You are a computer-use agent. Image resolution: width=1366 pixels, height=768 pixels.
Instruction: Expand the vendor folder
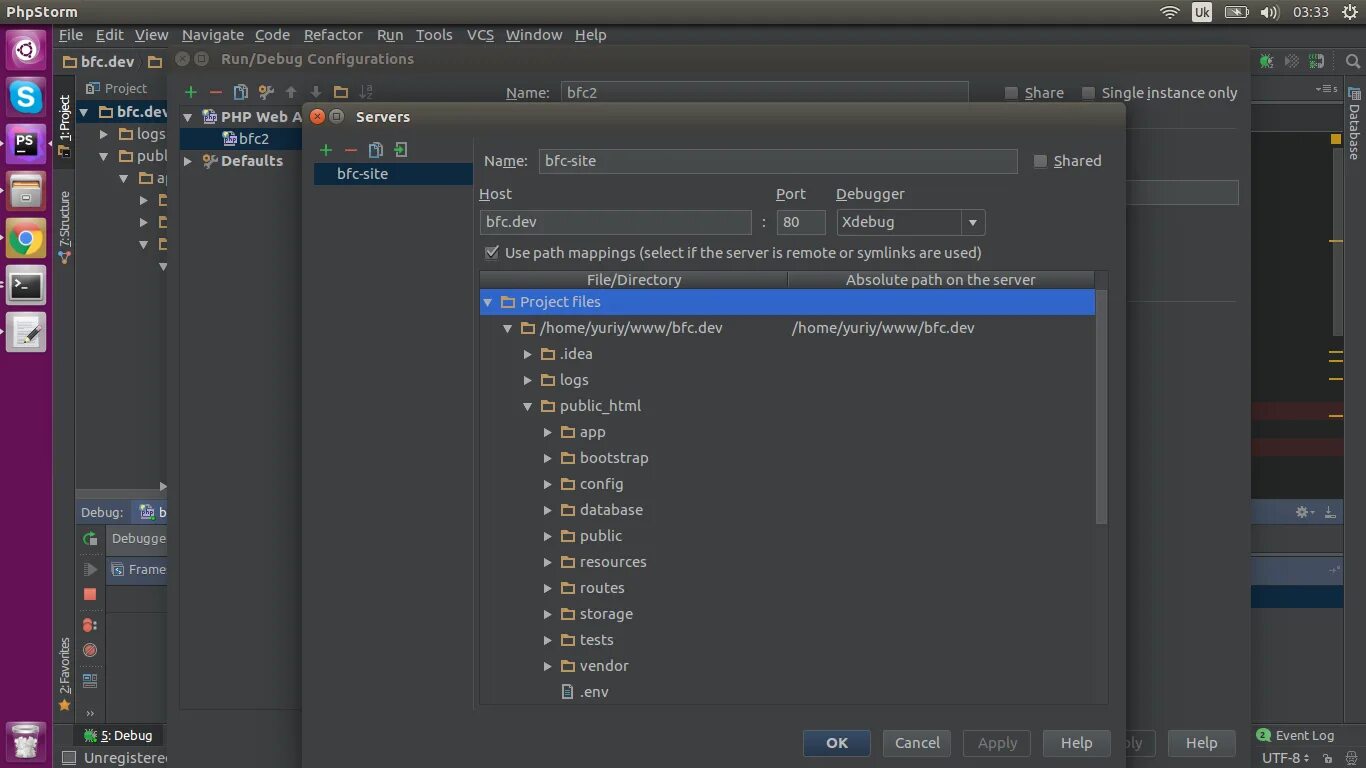click(x=548, y=666)
